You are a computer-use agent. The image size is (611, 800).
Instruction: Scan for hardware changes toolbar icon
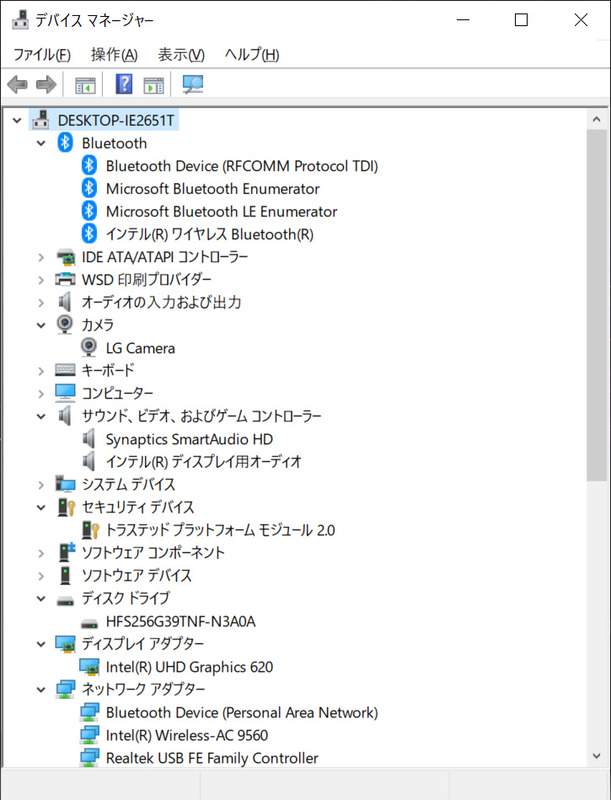pyautogui.click(x=193, y=84)
